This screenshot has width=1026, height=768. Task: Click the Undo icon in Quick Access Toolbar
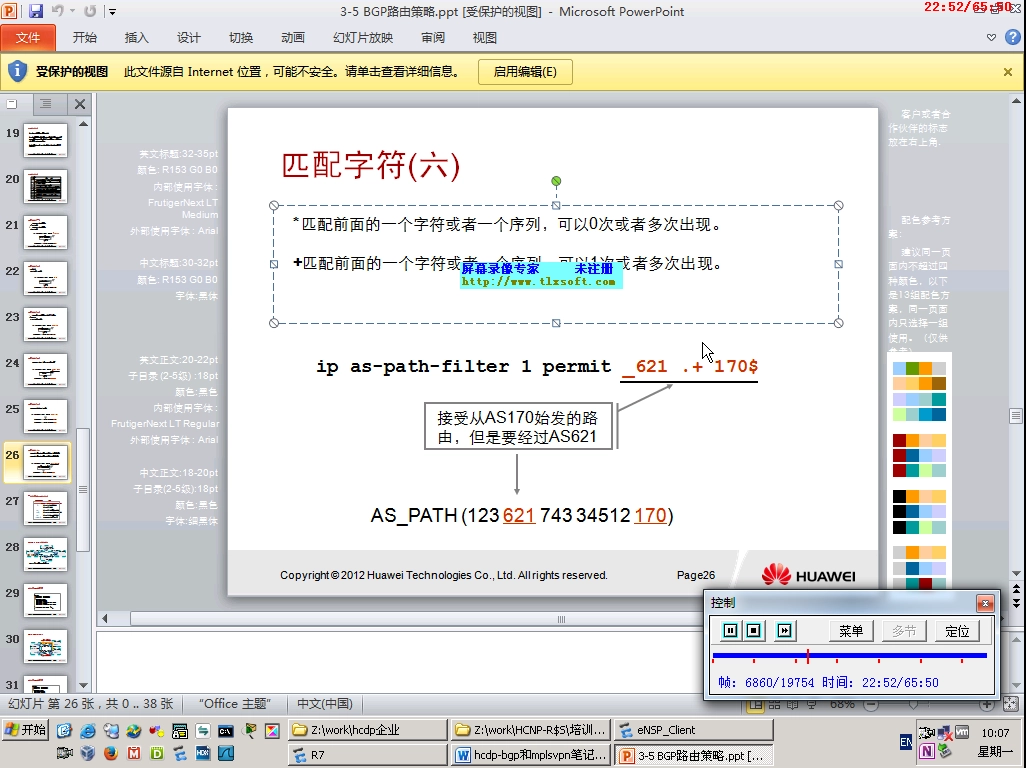pyautogui.click(x=57, y=9)
